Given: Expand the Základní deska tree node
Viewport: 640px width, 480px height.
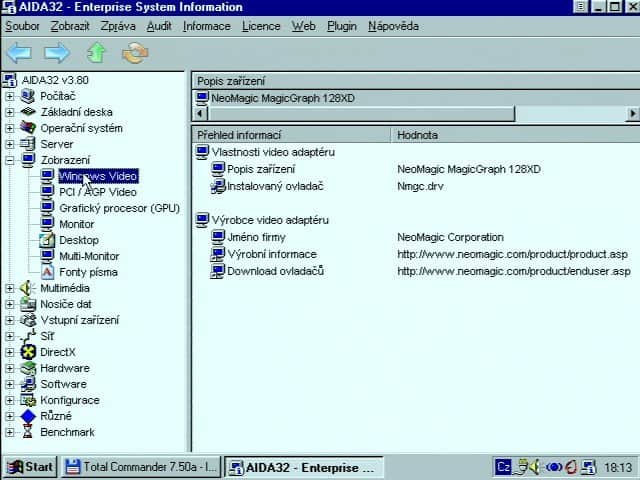Looking at the screenshot, I should click(9, 112).
